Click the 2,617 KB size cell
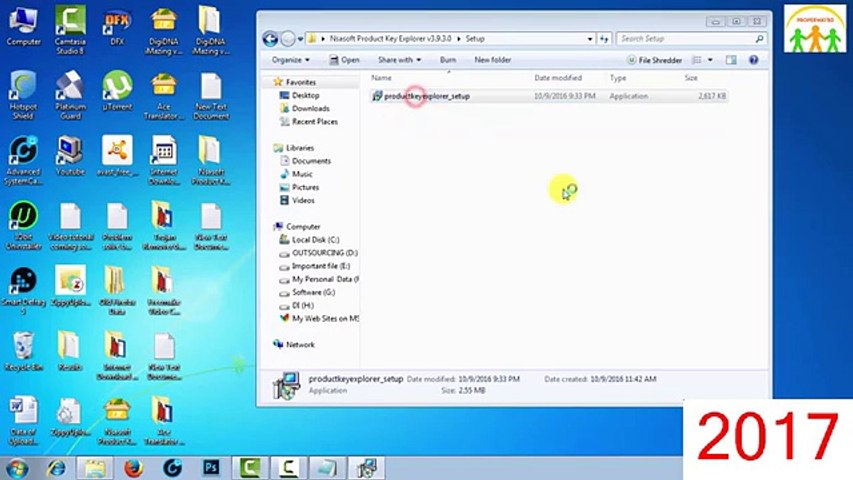The width and height of the screenshot is (853, 480). click(712, 96)
